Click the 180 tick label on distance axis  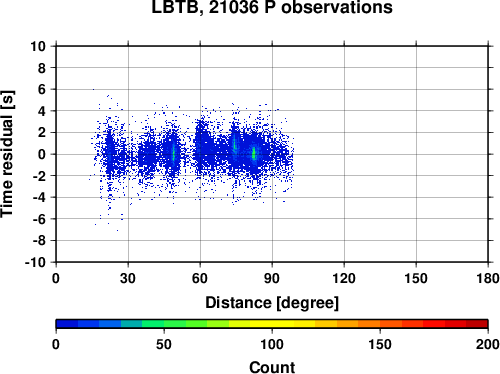[x=488, y=278]
